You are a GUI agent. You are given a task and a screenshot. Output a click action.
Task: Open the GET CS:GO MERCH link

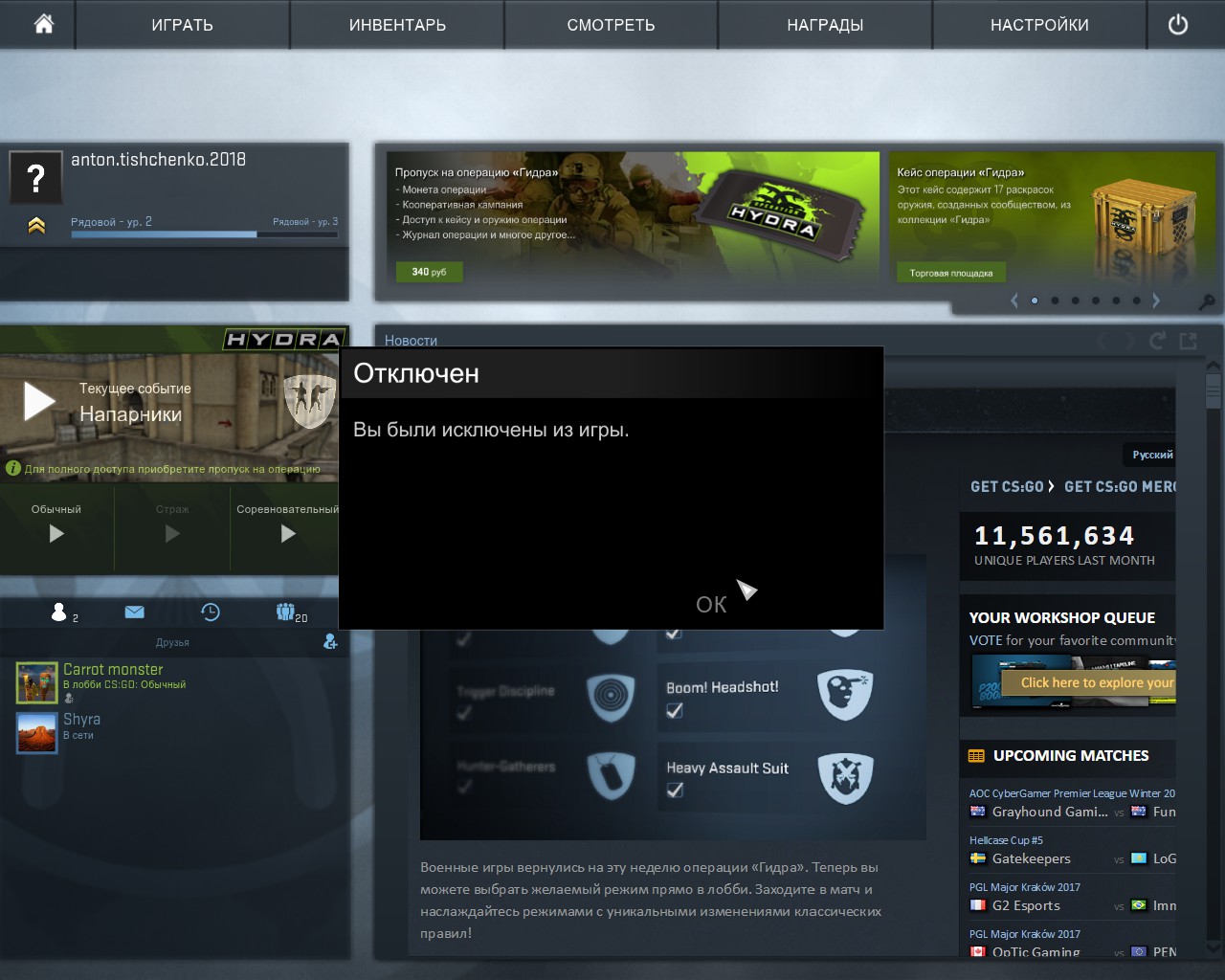click(x=1121, y=486)
